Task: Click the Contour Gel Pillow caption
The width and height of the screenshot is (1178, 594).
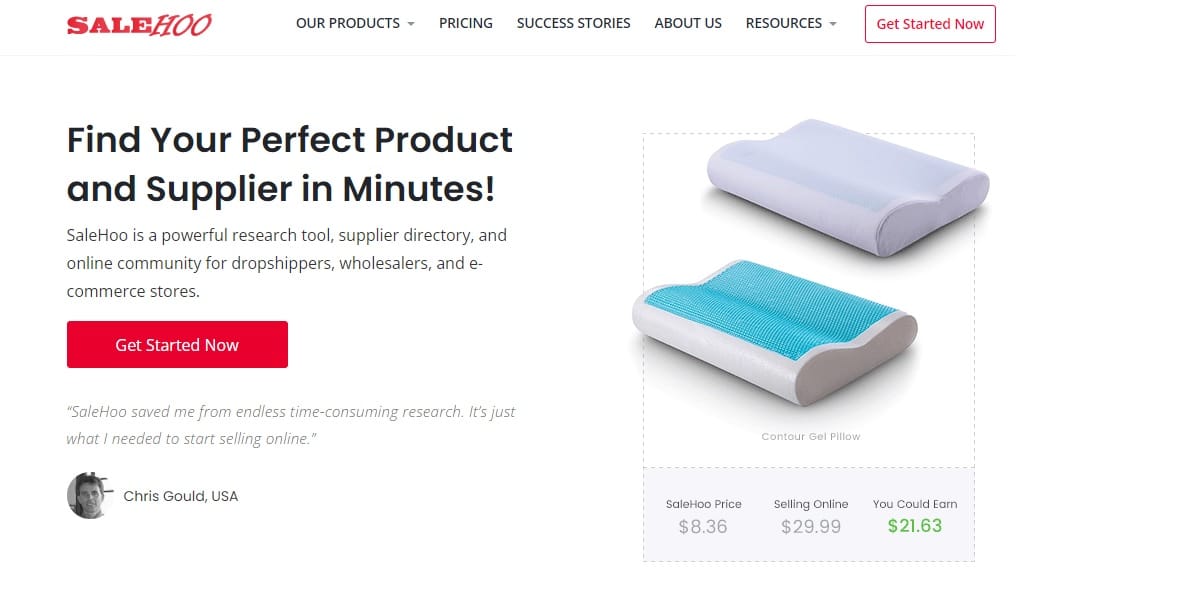Action: [811, 436]
